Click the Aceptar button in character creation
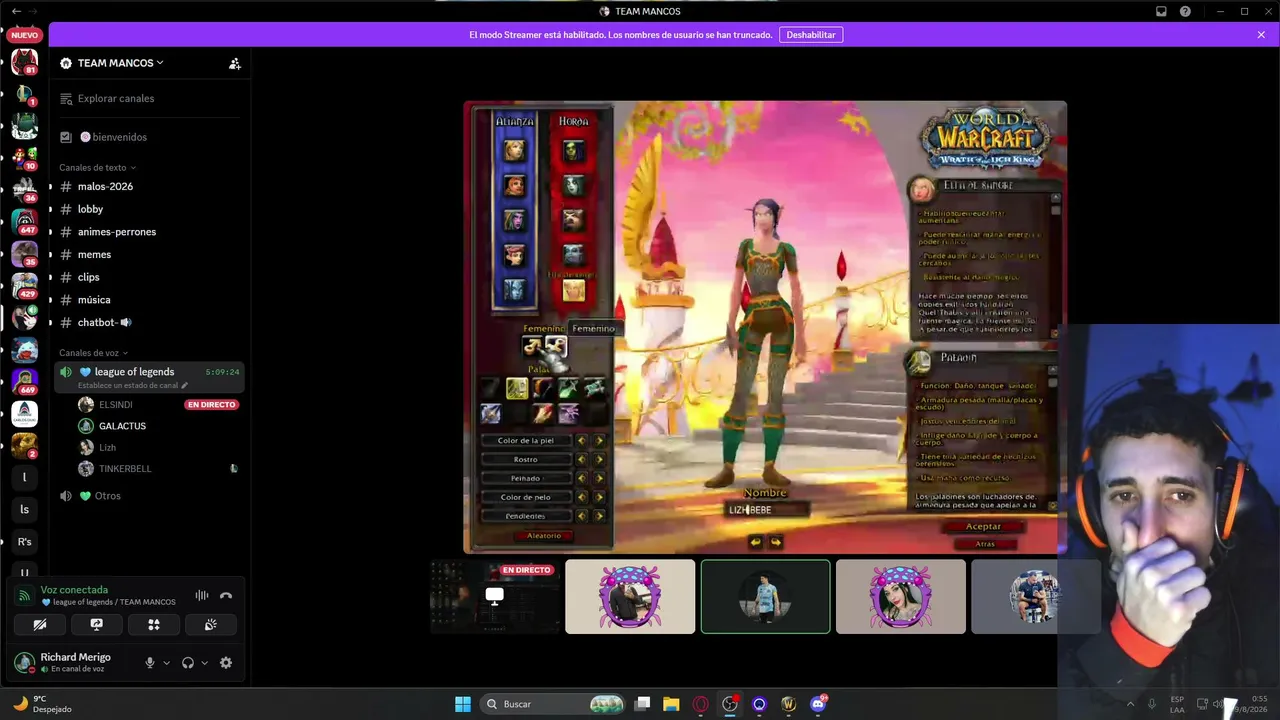 click(x=983, y=526)
